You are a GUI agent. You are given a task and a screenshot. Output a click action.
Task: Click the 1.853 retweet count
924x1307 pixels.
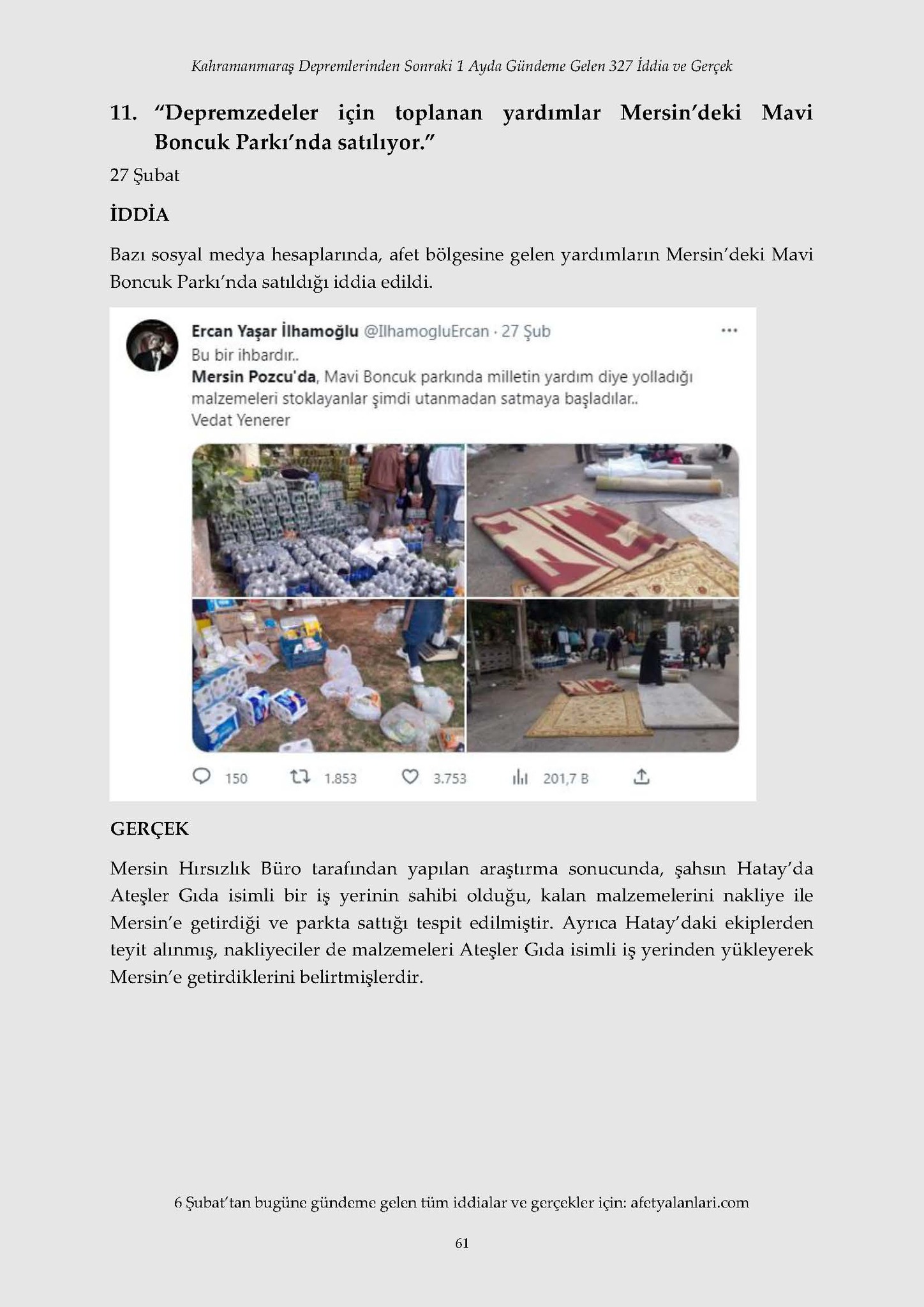point(340,779)
